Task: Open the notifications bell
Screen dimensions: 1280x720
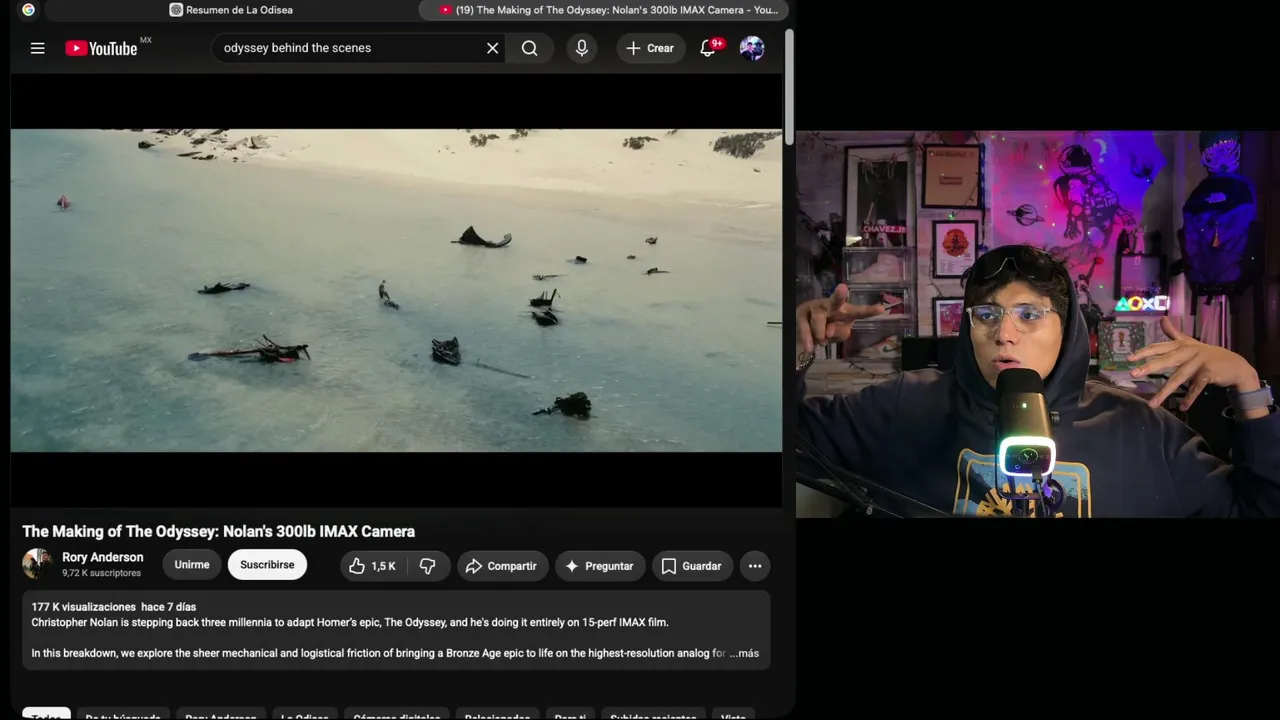Action: coord(708,48)
